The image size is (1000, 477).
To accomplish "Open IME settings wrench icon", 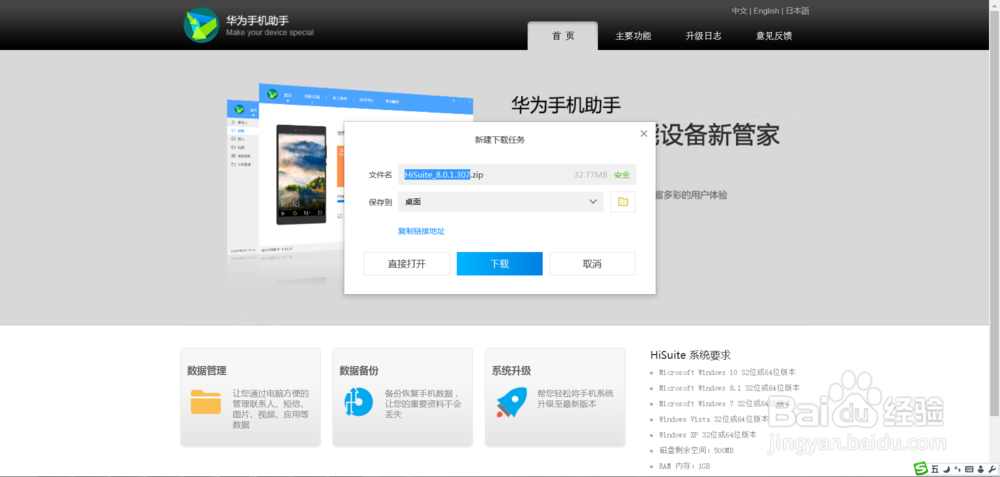I will (991, 469).
